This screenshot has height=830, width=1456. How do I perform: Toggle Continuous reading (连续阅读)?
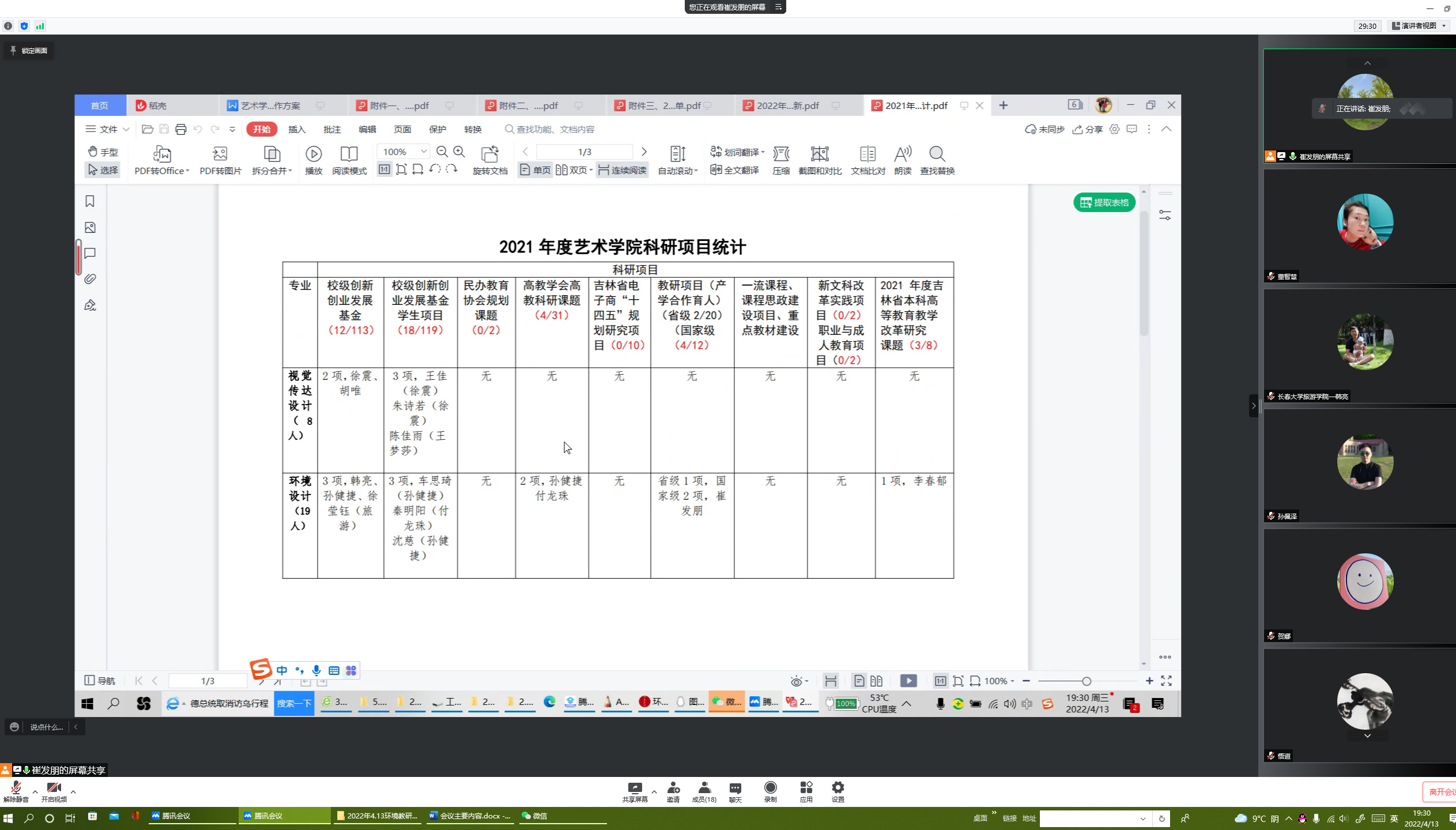(x=623, y=170)
